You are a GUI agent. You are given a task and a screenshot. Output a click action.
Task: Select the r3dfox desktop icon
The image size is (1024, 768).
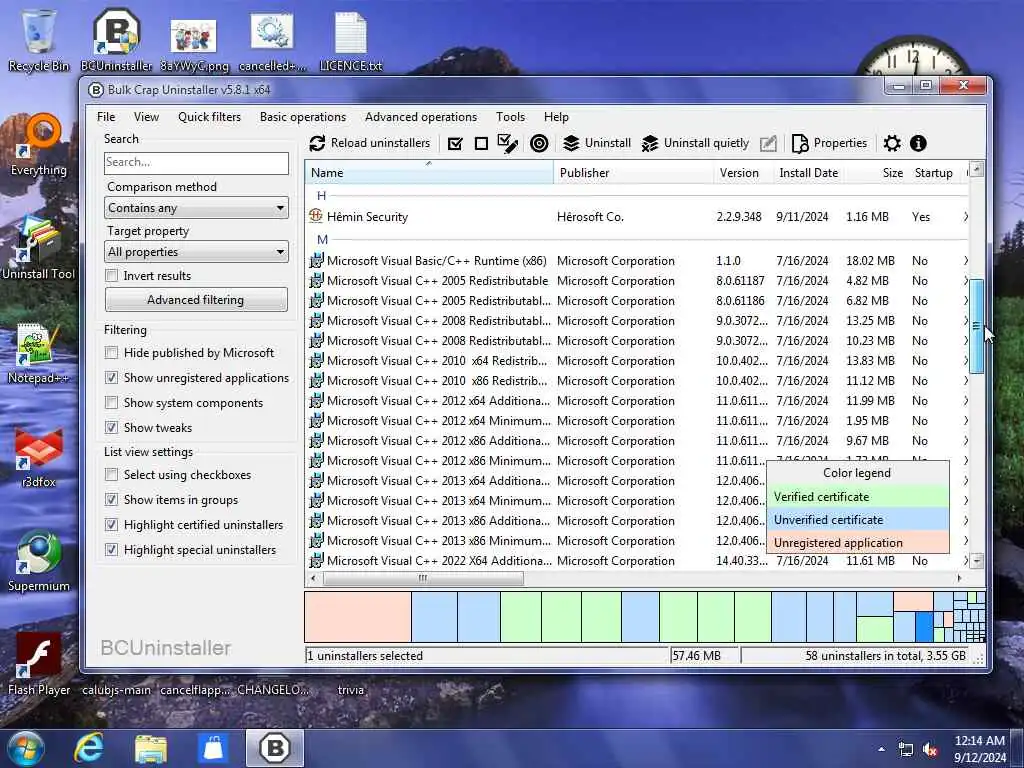click(x=39, y=456)
